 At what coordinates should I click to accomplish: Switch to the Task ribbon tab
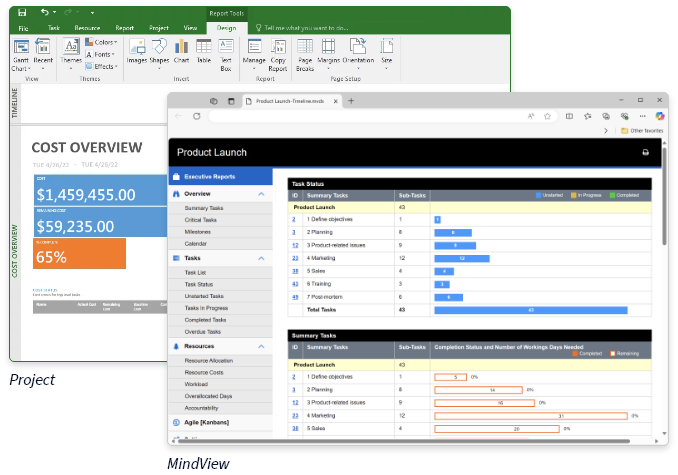coord(54,28)
